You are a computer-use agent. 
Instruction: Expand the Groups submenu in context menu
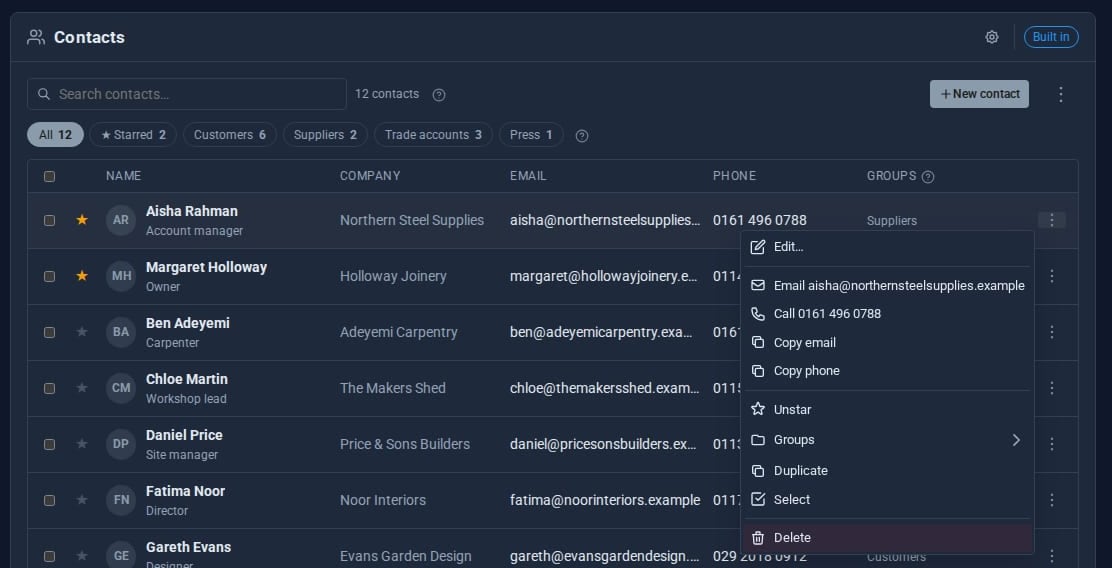[x=887, y=440]
